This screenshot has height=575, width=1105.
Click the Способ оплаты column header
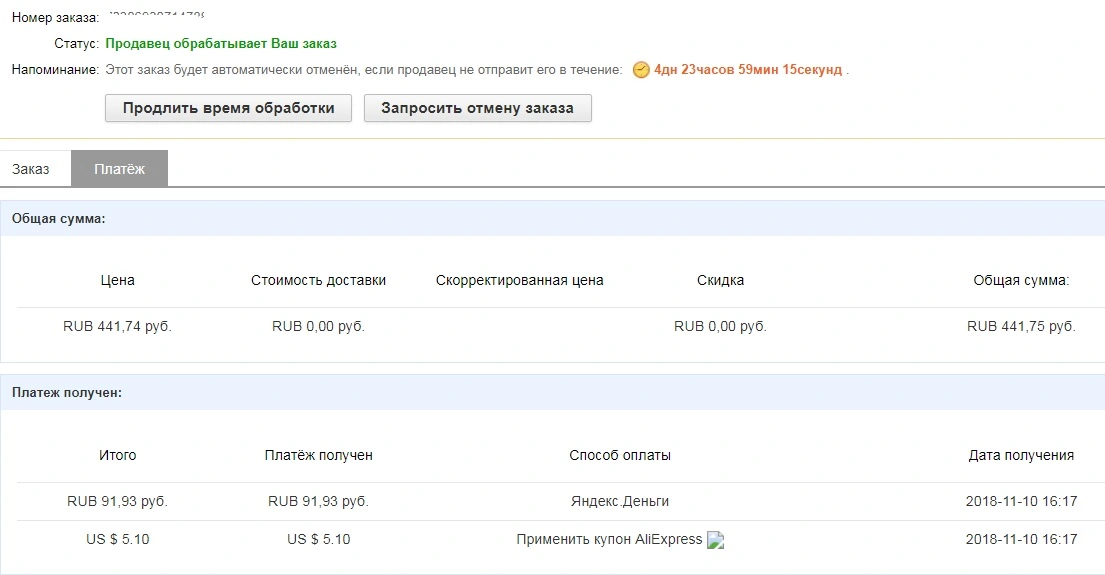[620, 455]
